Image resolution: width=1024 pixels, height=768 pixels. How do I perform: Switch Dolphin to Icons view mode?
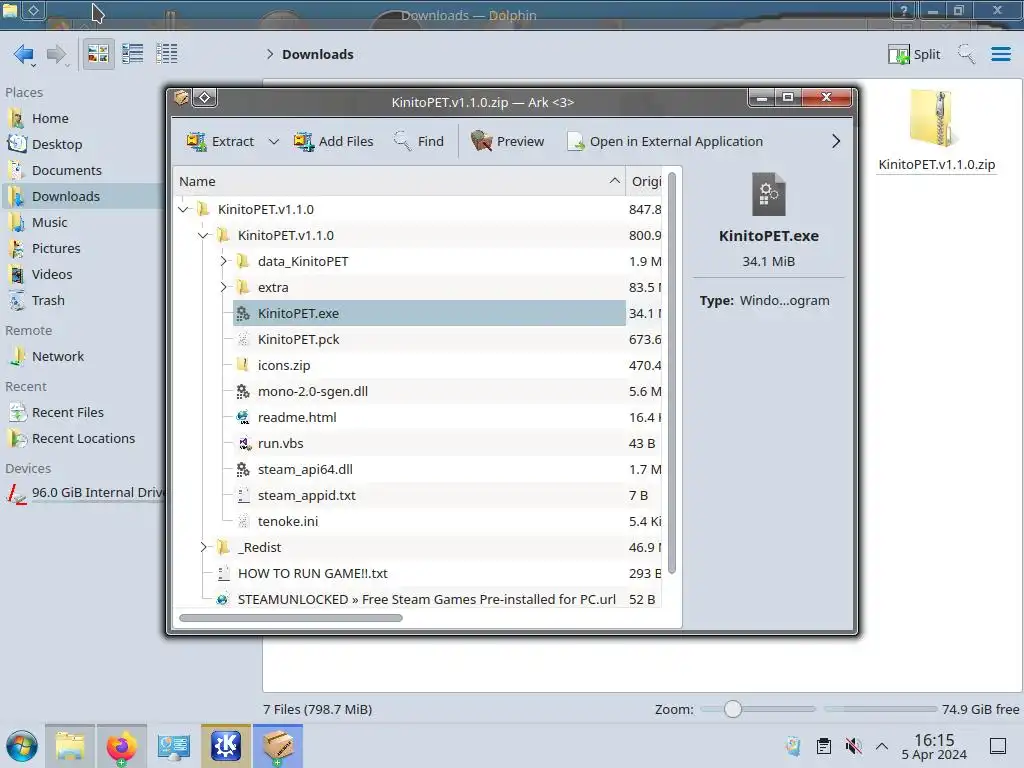[98, 54]
